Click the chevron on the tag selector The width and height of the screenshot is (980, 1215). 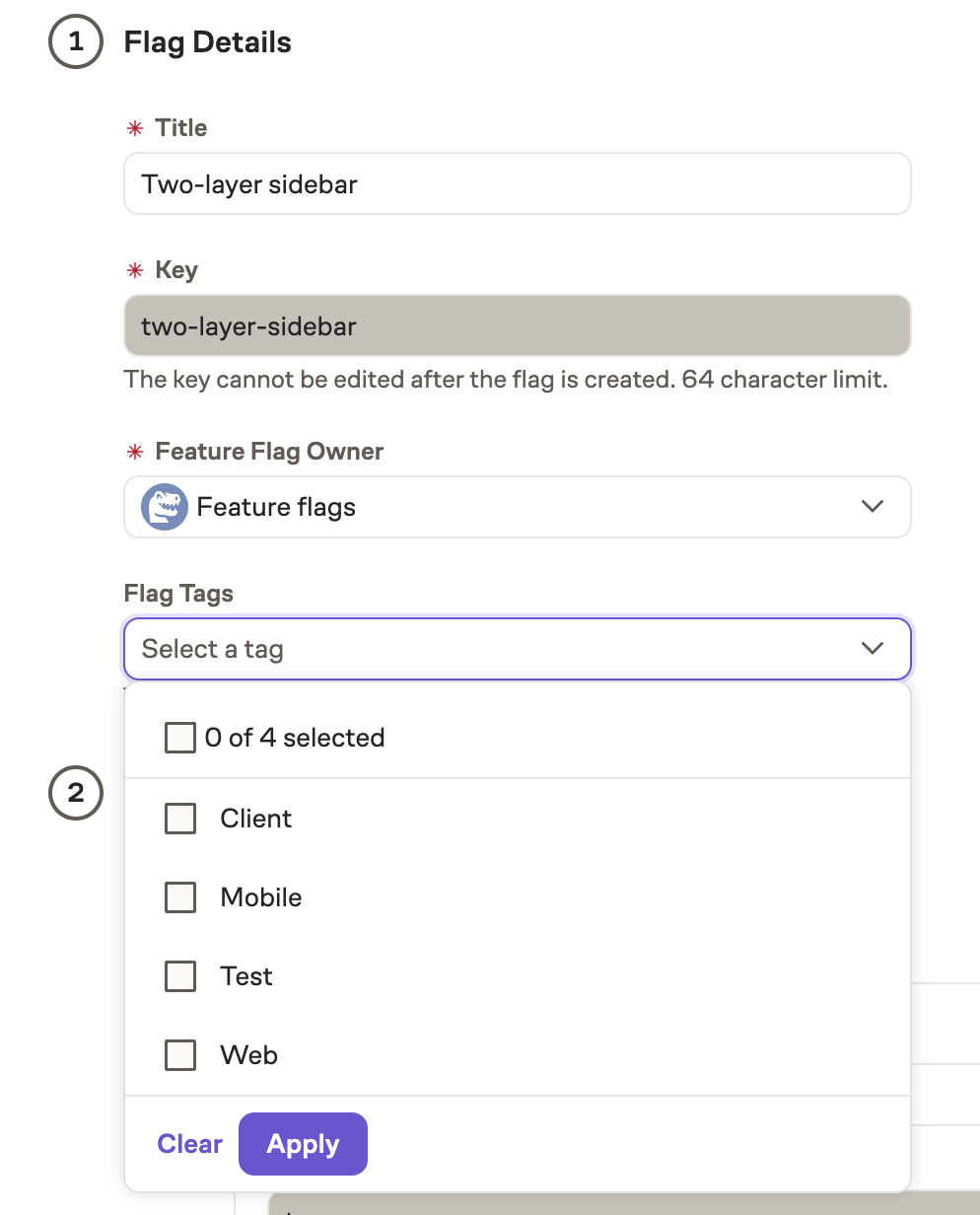[872, 649]
